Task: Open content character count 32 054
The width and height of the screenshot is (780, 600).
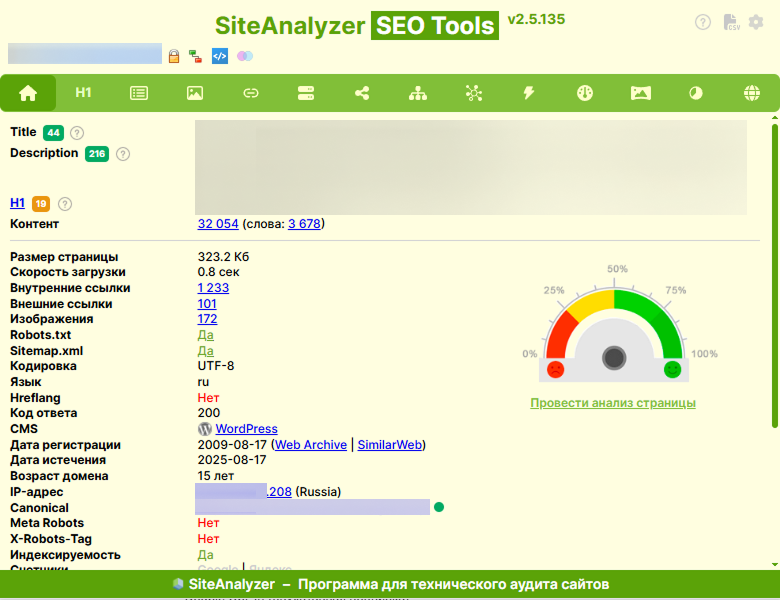Action: point(218,224)
